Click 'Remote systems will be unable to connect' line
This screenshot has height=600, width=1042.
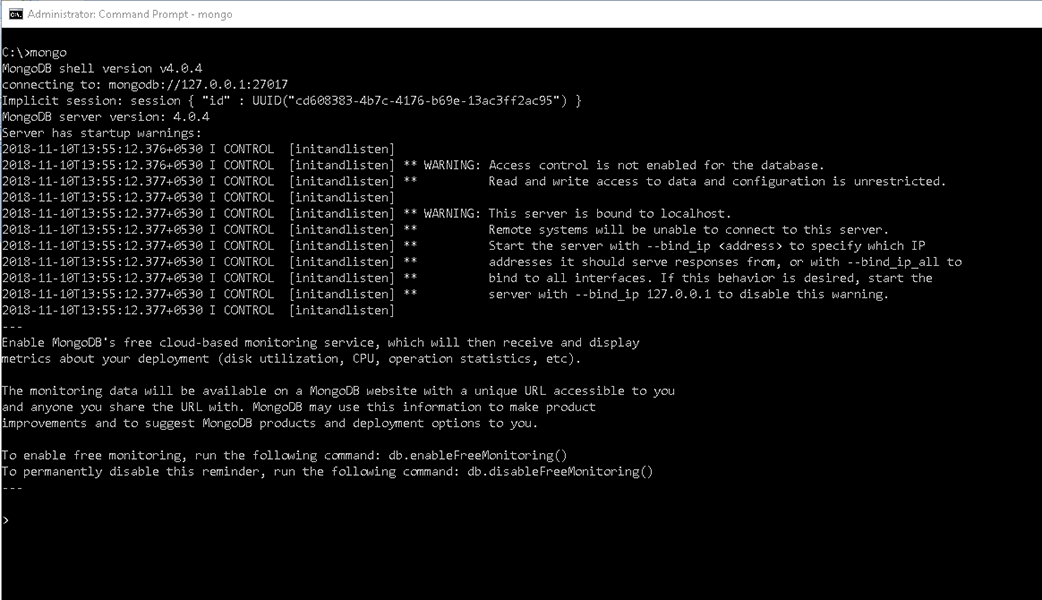coord(688,230)
